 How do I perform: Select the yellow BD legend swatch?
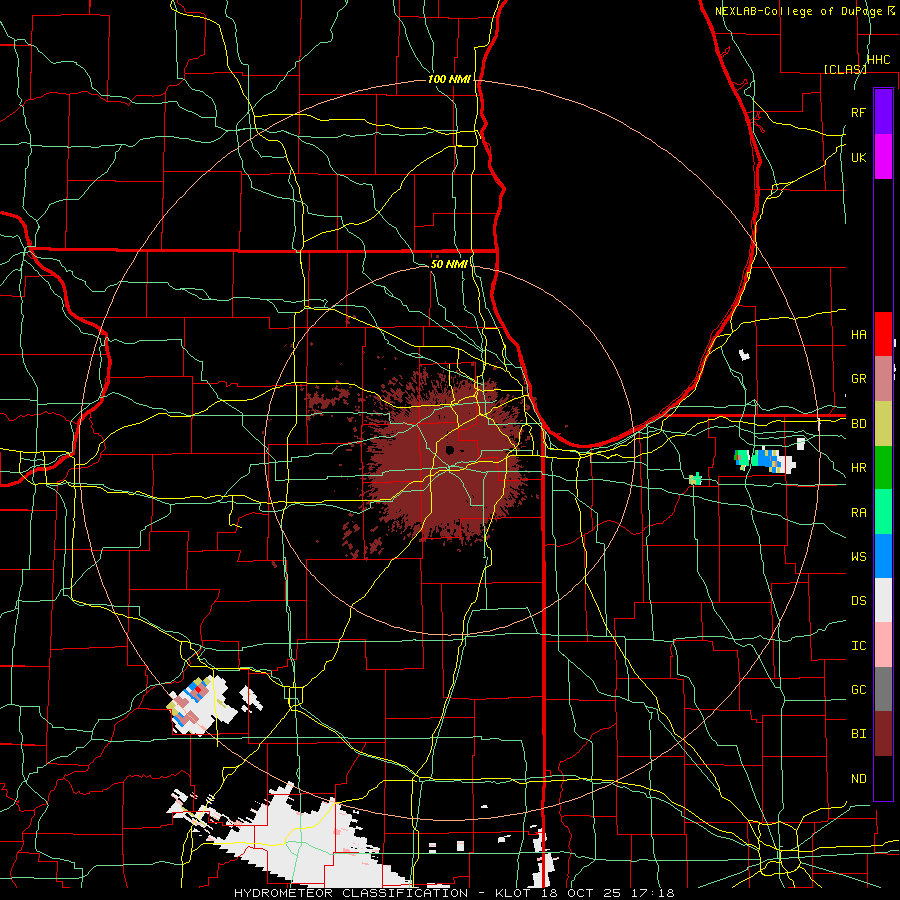[883, 424]
